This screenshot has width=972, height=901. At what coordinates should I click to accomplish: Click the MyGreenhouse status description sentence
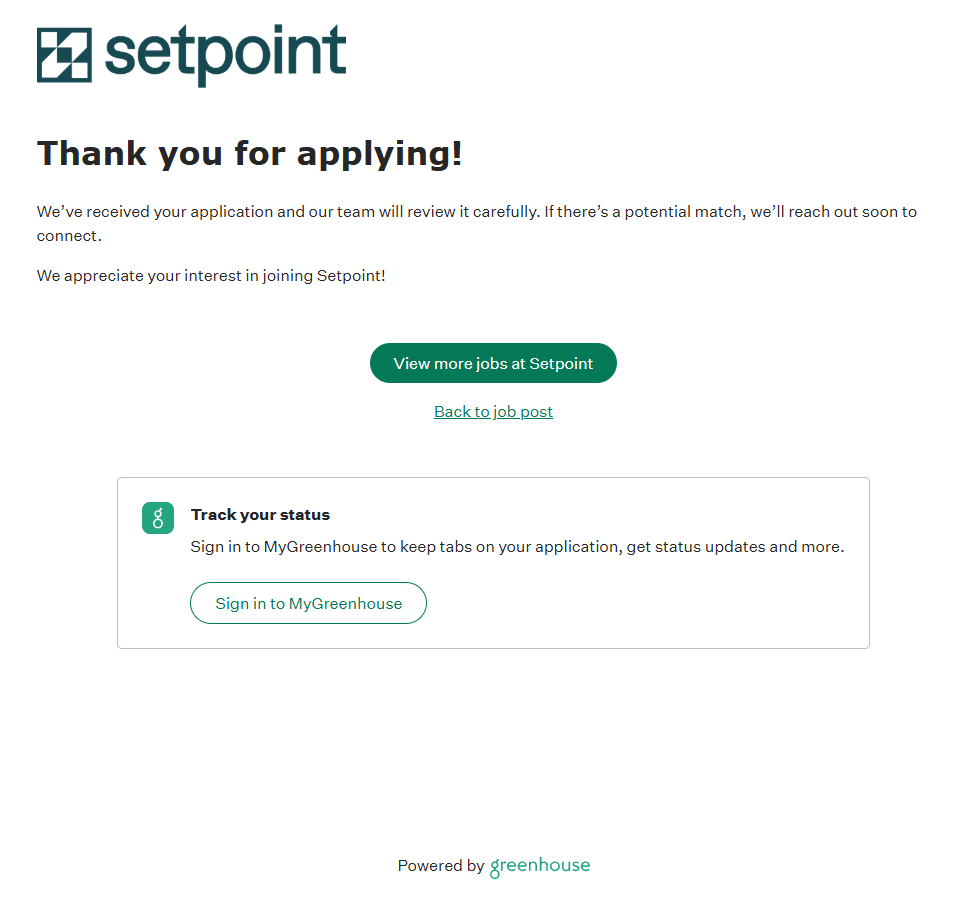point(517,547)
